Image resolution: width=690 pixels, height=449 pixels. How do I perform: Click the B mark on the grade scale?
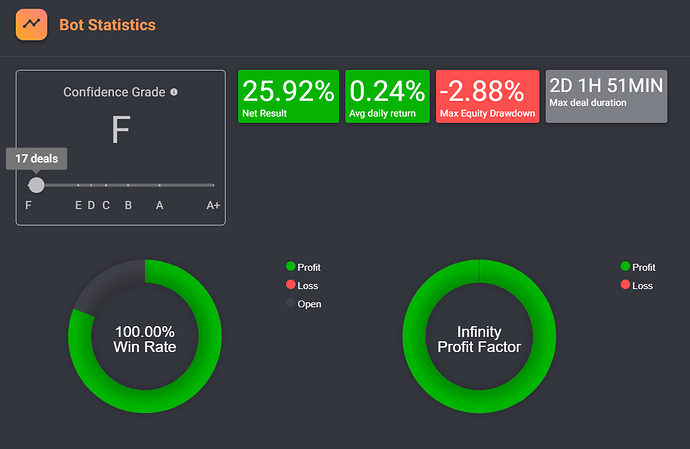coord(128,205)
